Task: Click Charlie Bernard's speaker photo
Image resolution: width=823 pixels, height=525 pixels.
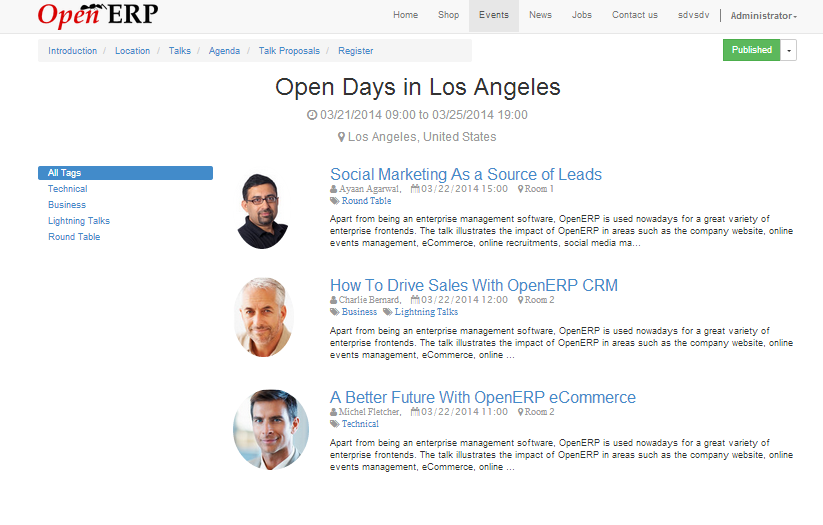Action: click(x=263, y=317)
